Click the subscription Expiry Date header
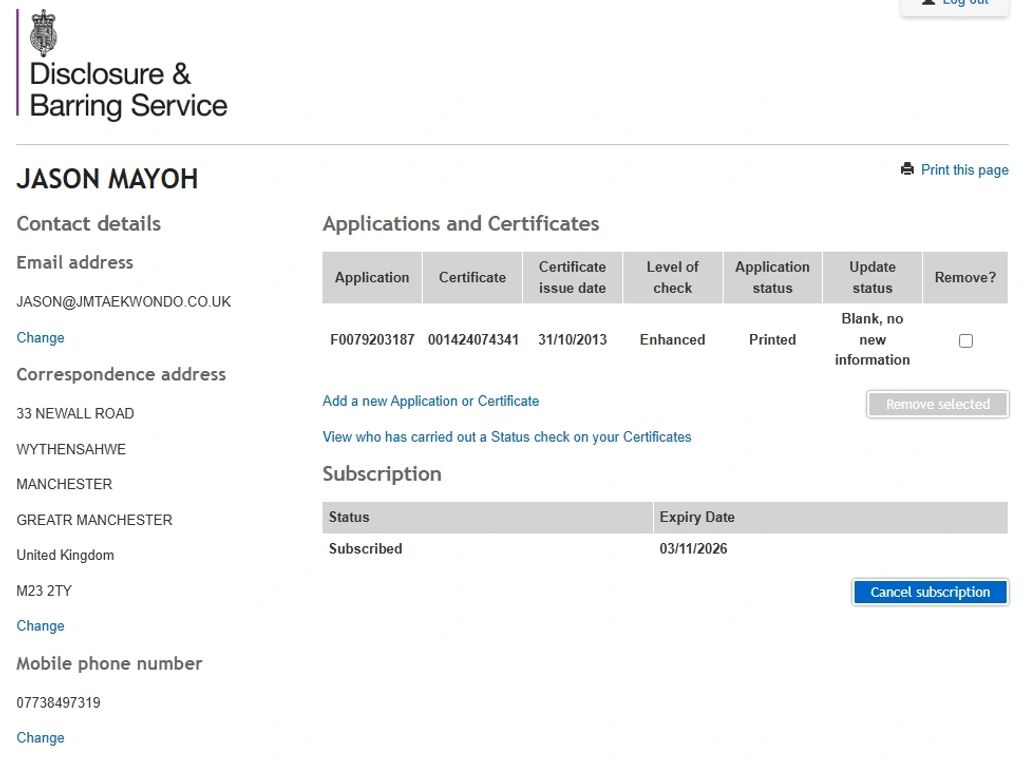This screenshot has height=761, width=1023. pos(697,517)
